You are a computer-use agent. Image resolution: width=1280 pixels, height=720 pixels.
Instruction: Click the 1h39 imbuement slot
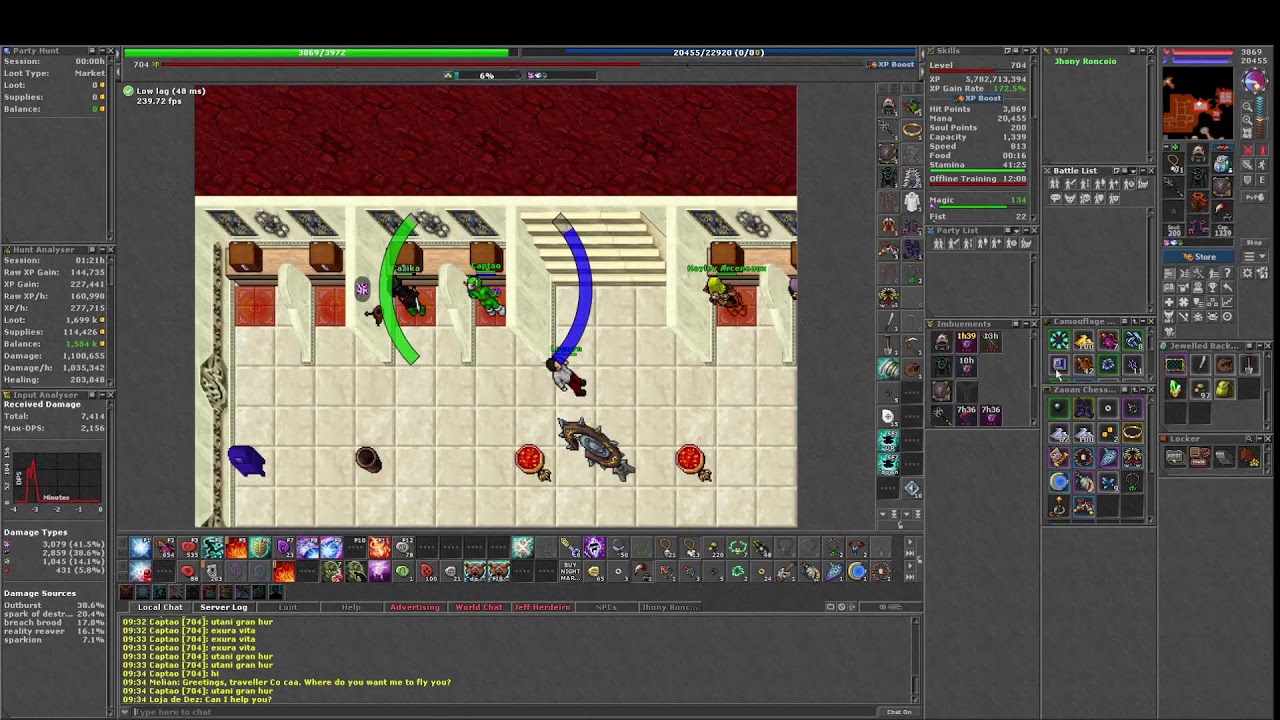click(967, 342)
